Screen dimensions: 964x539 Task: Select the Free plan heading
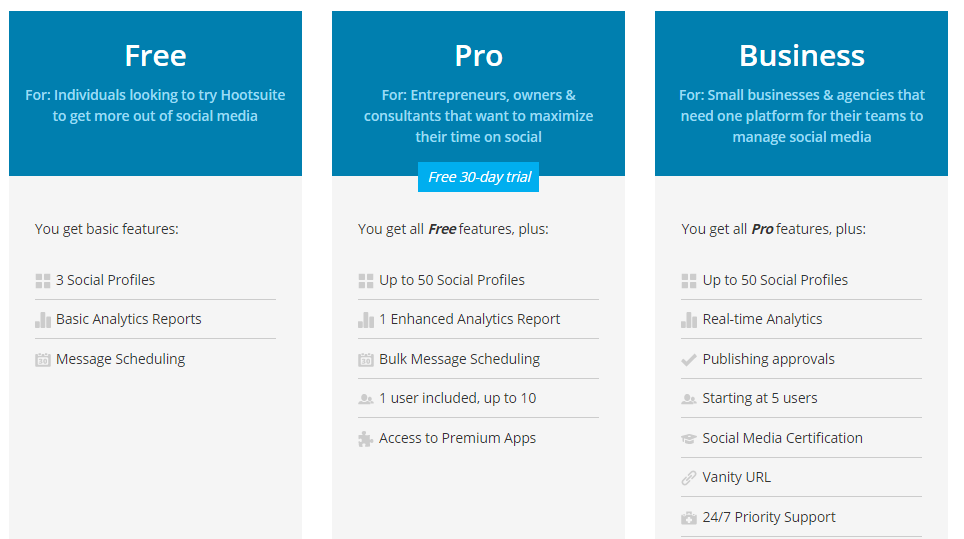[x=155, y=55]
